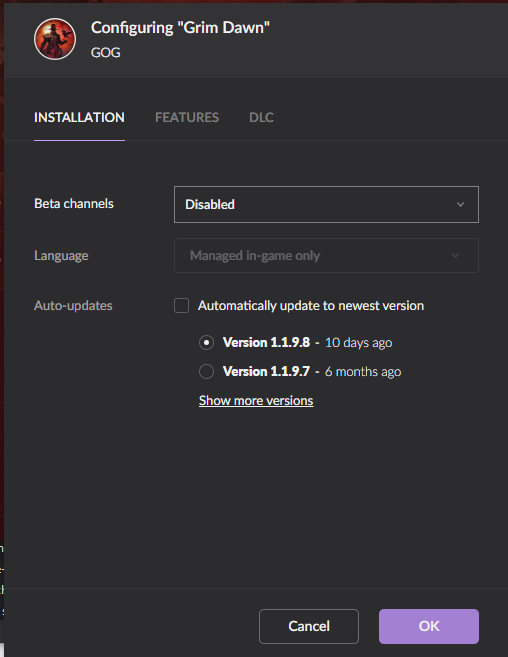Image resolution: width=508 pixels, height=657 pixels.
Task: Switch to the DLC tab
Action: click(x=261, y=117)
